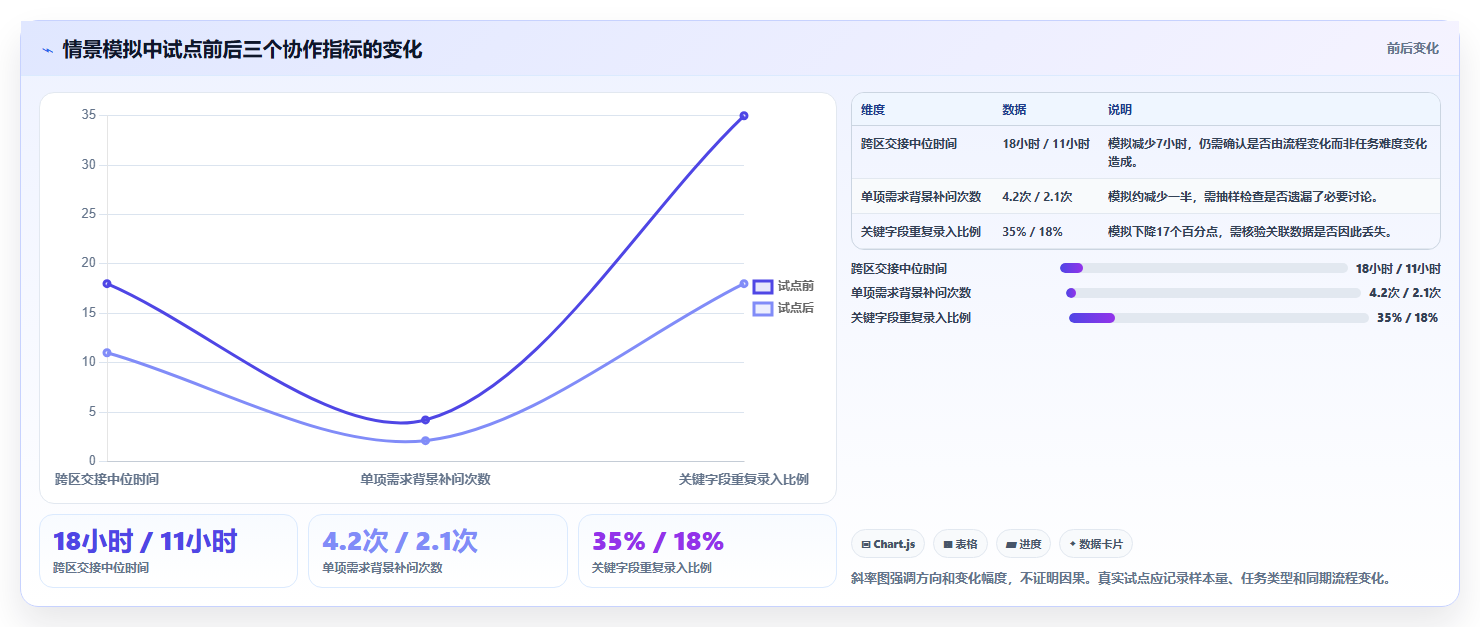Click the note starting 模拟减少7小时

pyautogui.click(x=1268, y=152)
